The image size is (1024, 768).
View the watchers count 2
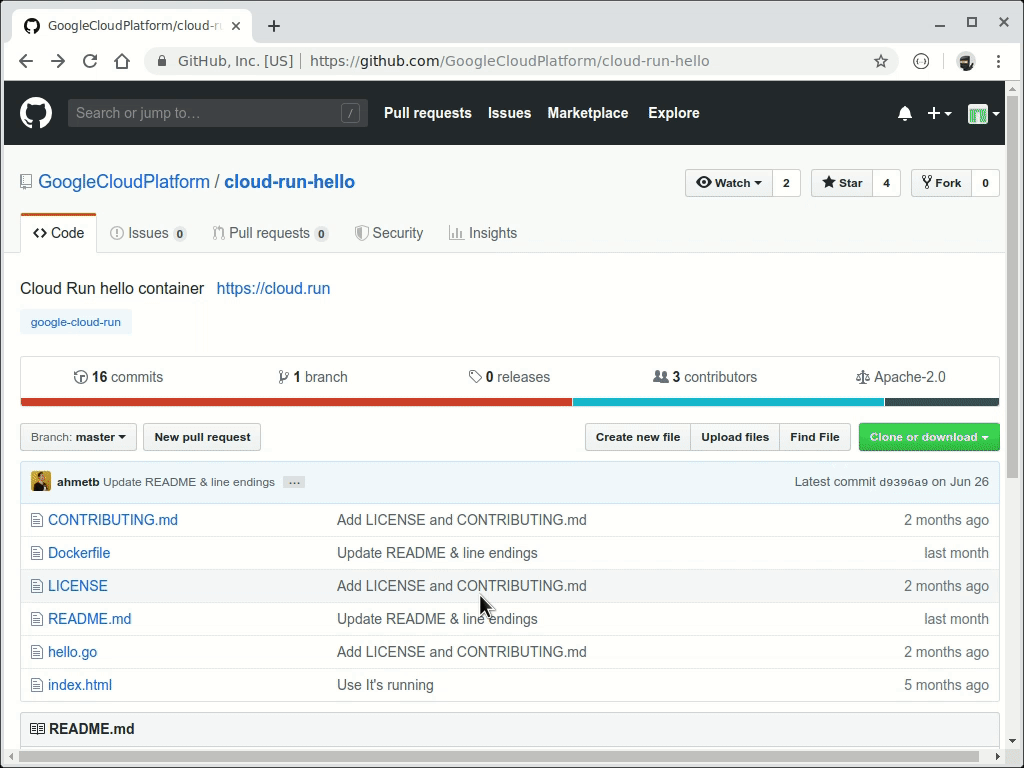coord(786,183)
